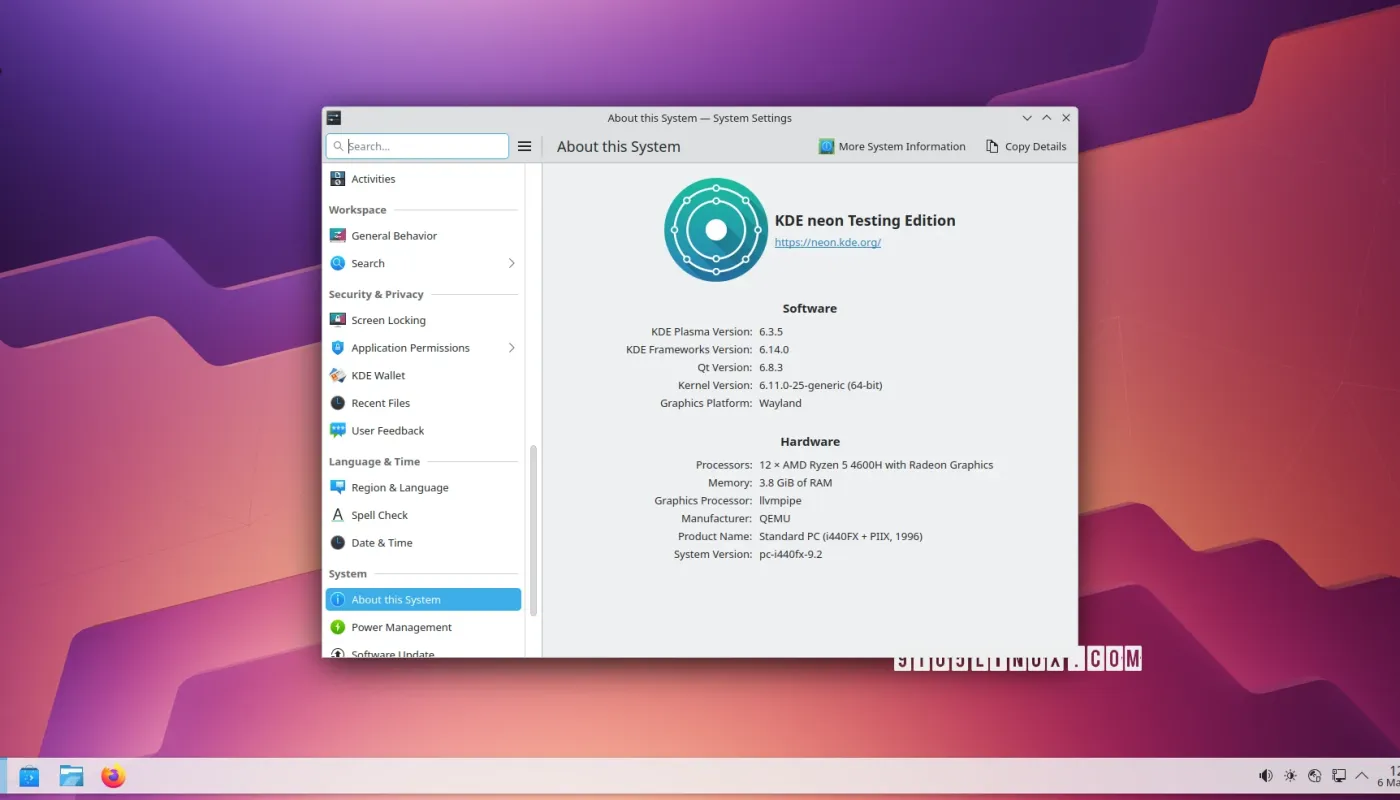
Task: Click the llvmpipe graphics processor value
Action: [x=780, y=501]
